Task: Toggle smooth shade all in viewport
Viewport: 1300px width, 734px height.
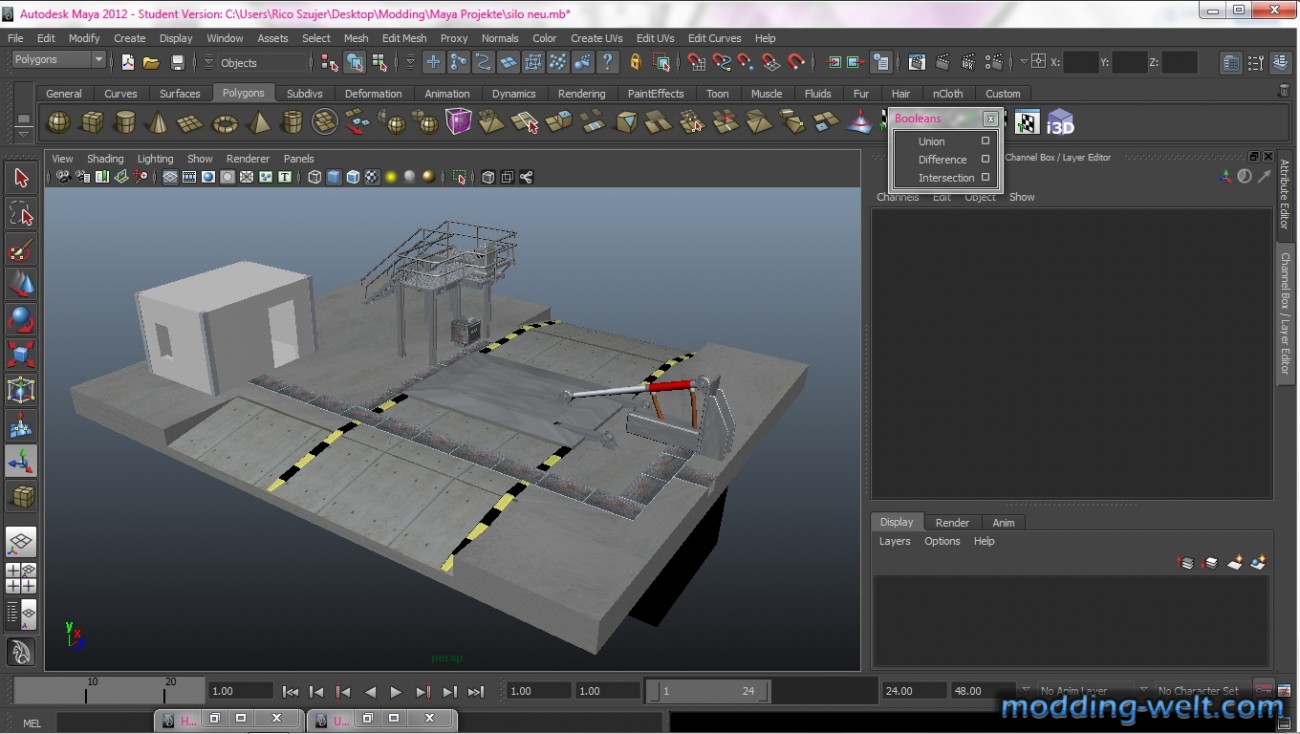Action: tap(334, 177)
